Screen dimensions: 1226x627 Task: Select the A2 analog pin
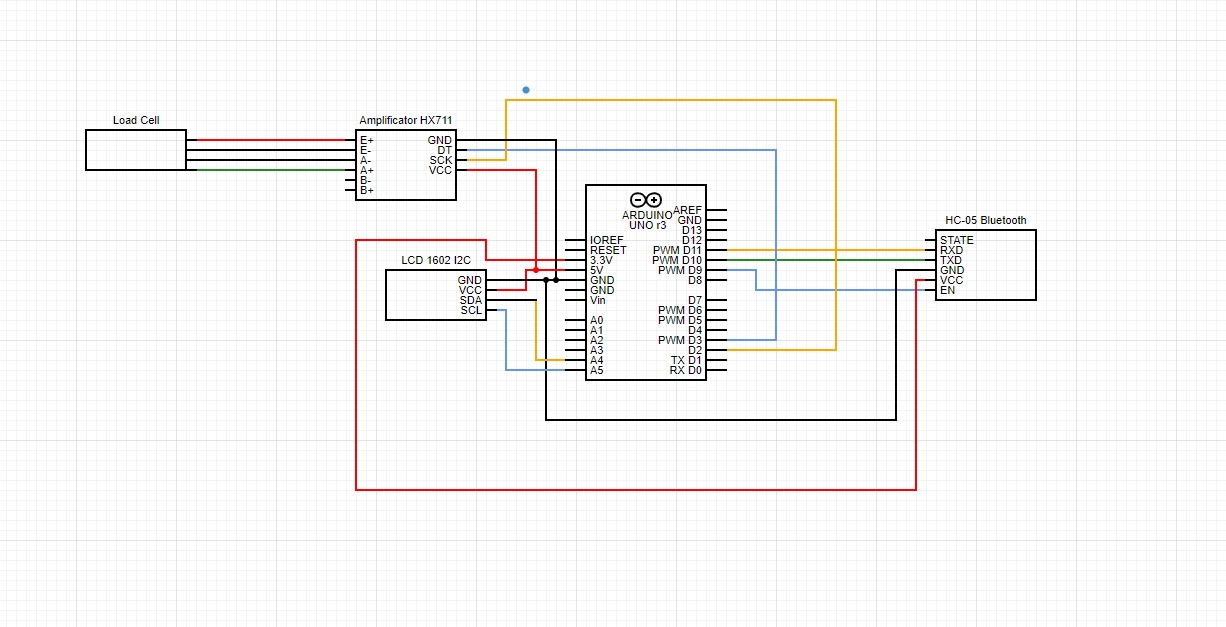(x=597, y=340)
